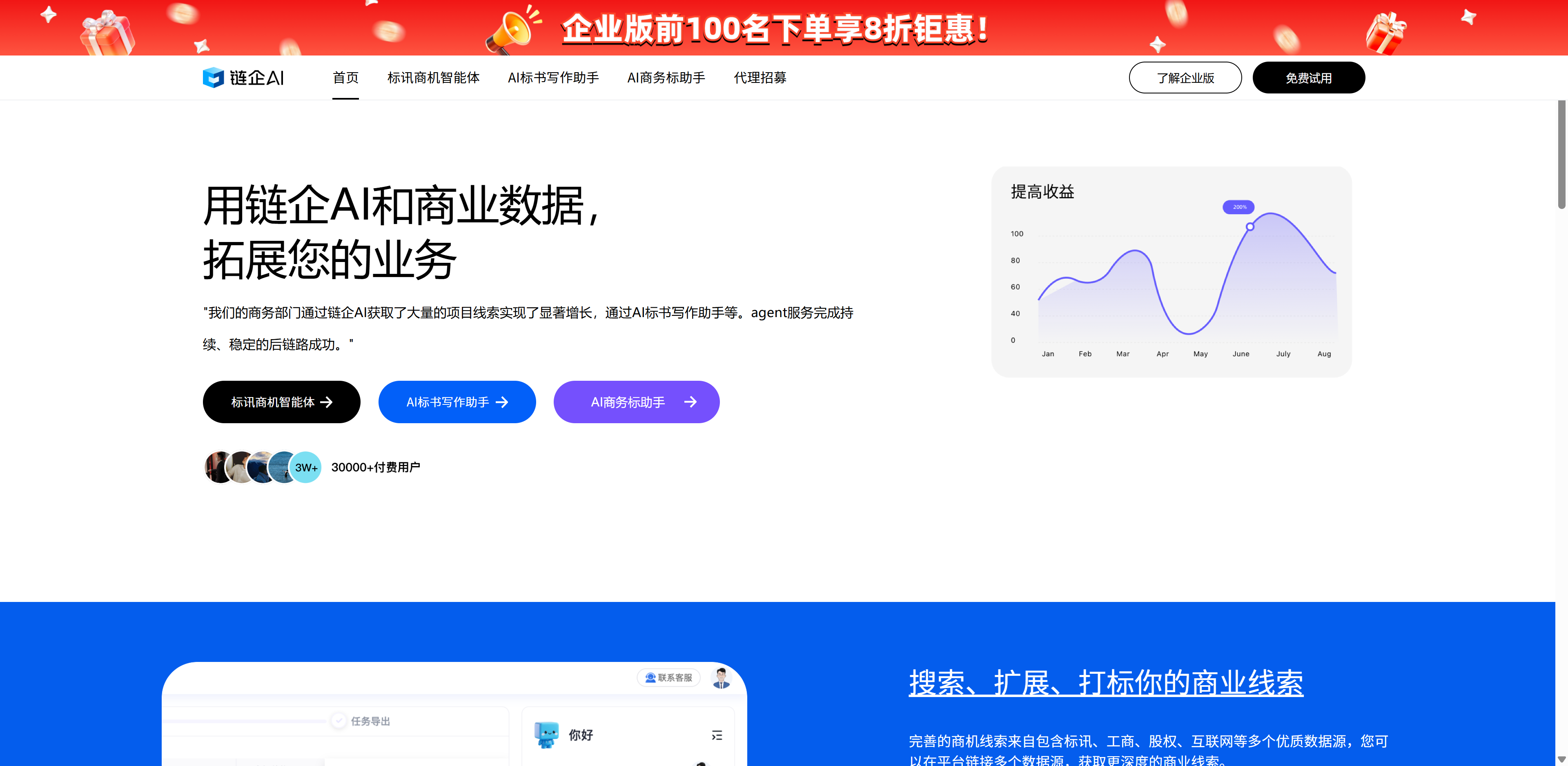Open AI商务标助手 in top navigation
Screen dimensions: 1568x766
pos(666,77)
